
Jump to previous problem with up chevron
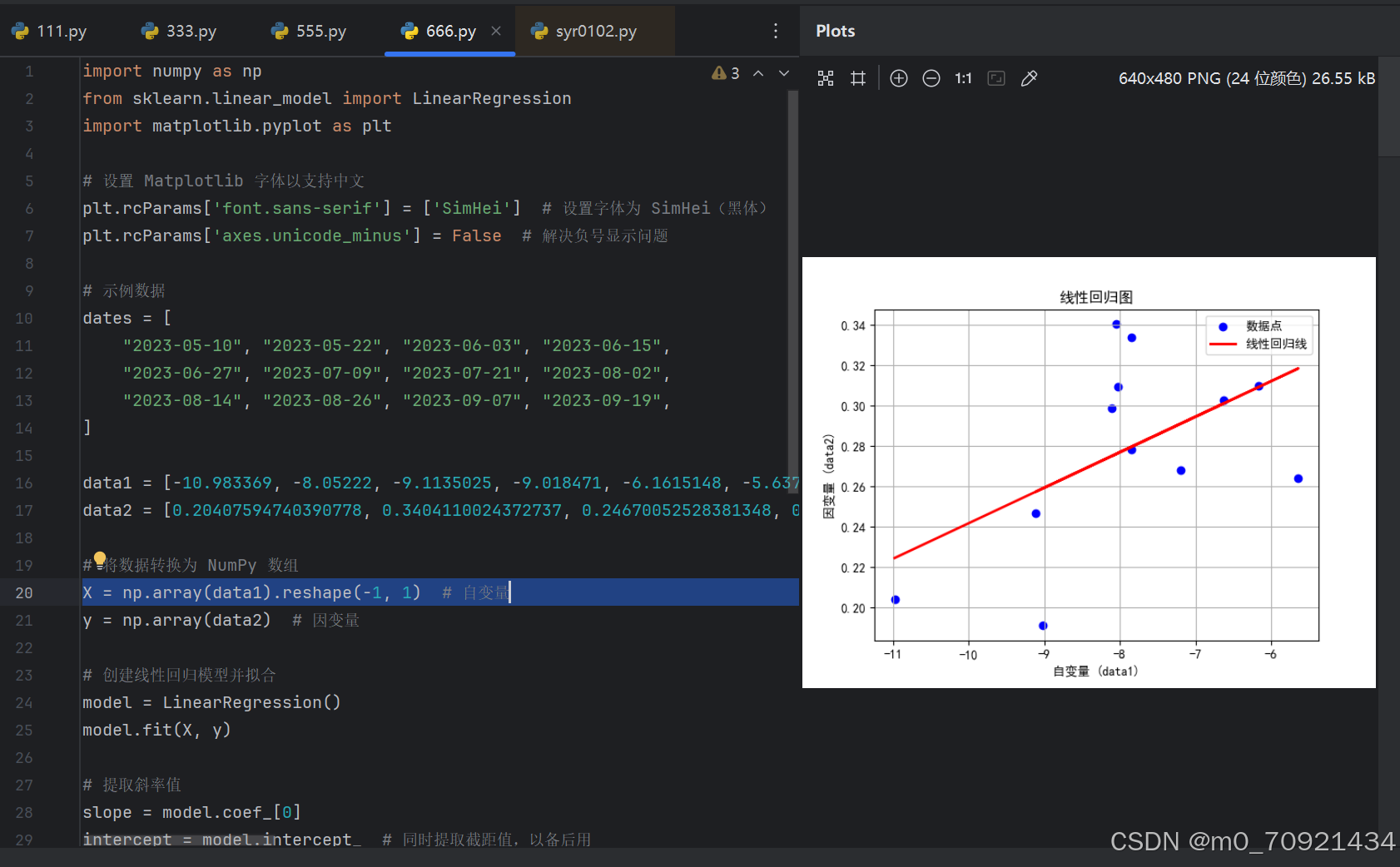coord(758,72)
